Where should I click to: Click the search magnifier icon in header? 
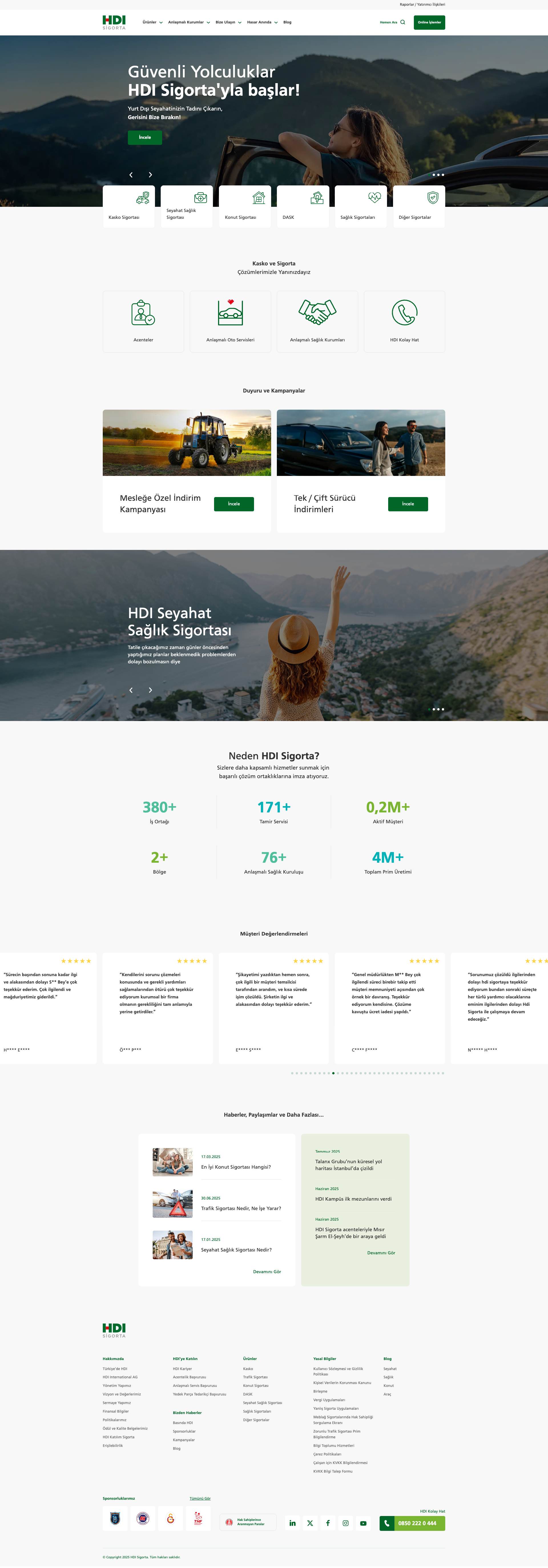403,23
